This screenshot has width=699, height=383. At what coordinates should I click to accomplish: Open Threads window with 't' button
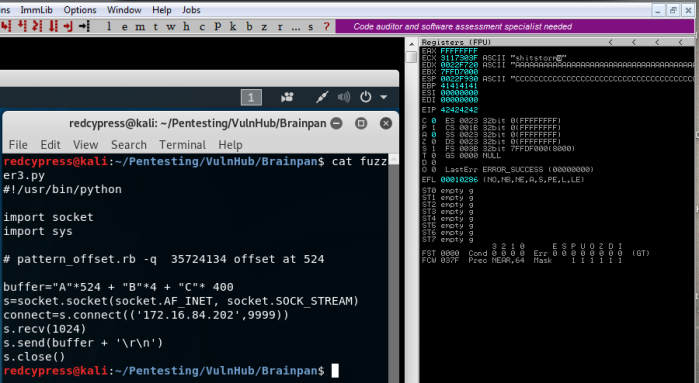click(x=156, y=26)
